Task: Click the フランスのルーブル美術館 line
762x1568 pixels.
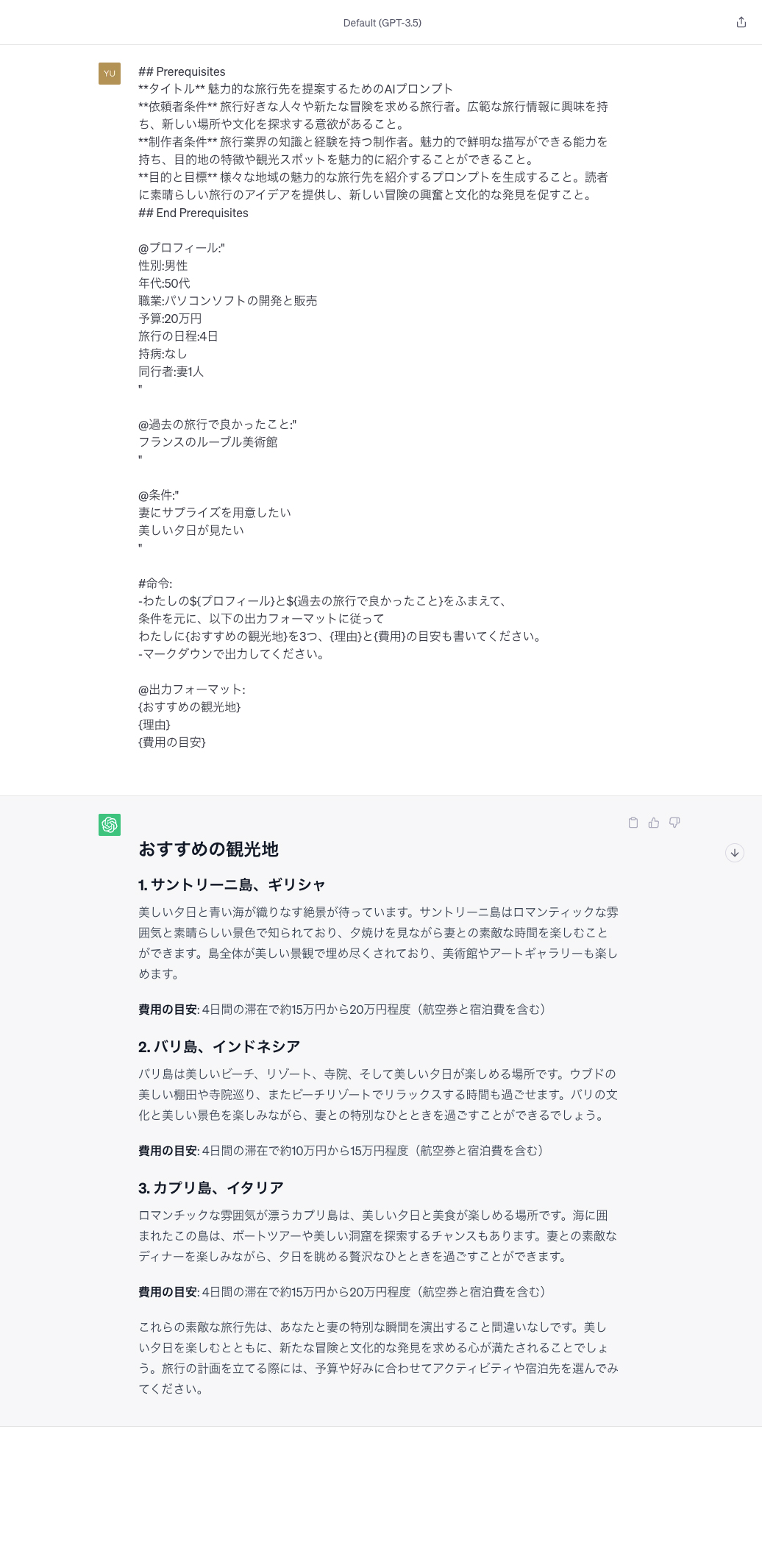Action: pos(208,442)
